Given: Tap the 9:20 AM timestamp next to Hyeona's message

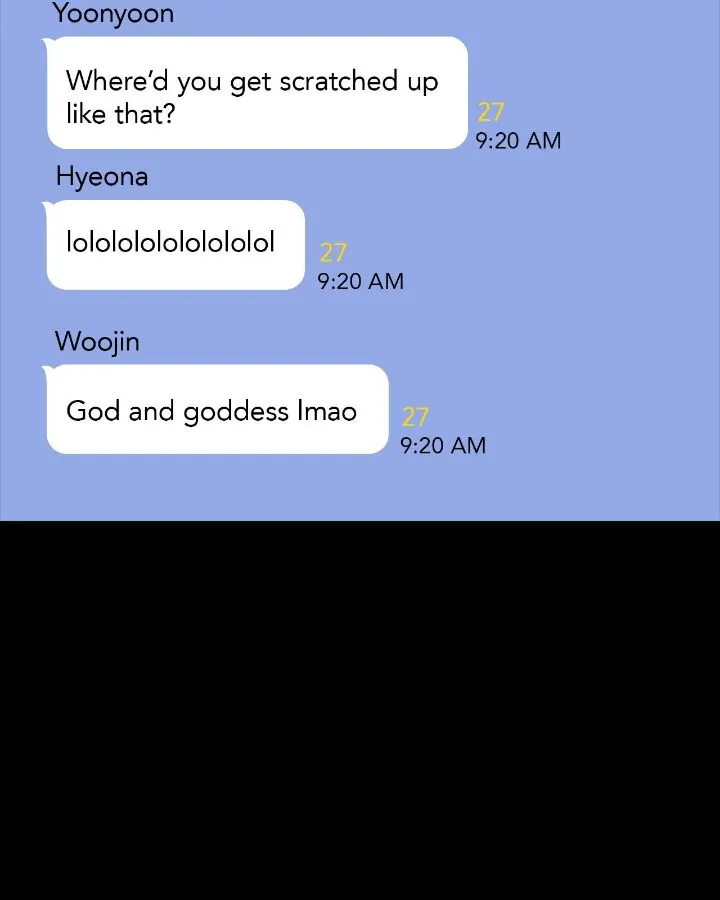Looking at the screenshot, I should 361,281.
